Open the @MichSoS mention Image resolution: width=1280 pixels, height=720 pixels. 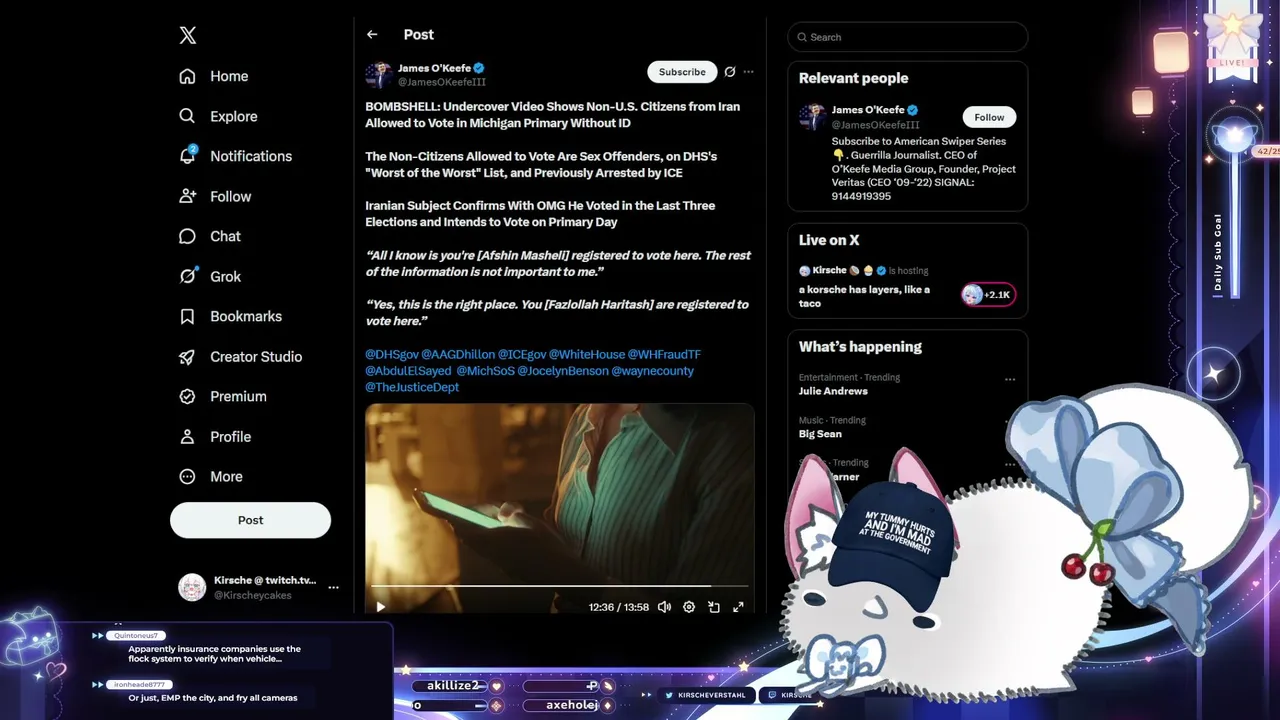tap(485, 371)
